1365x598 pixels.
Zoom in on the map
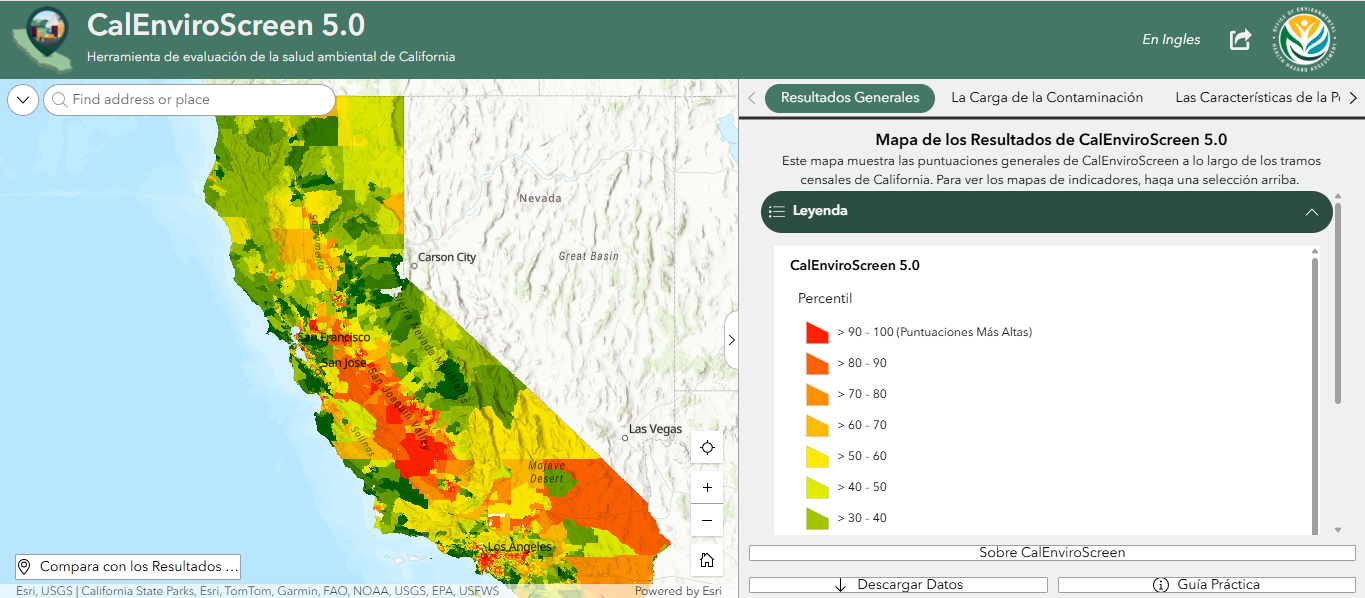pyautogui.click(x=707, y=488)
